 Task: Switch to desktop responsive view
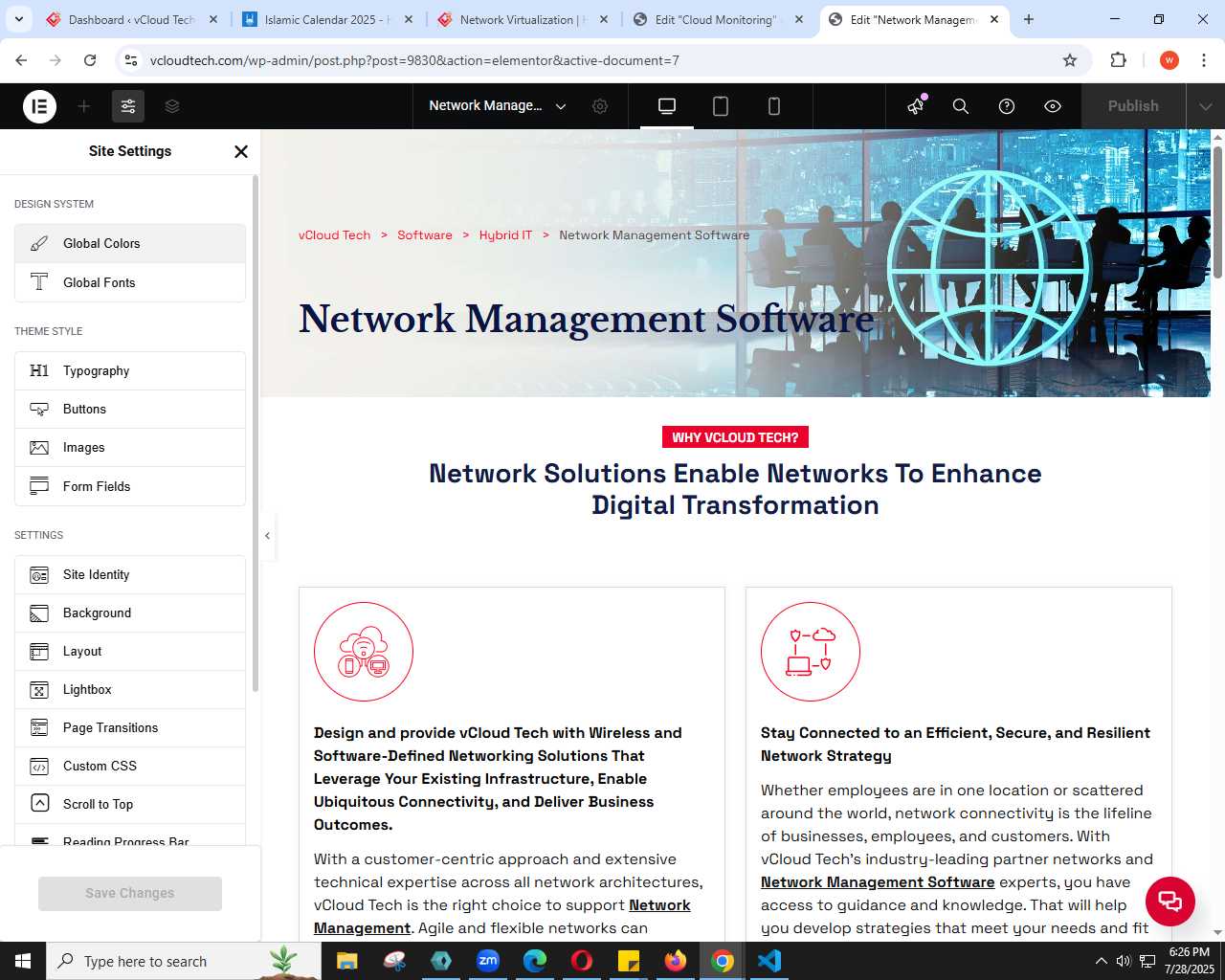tap(667, 106)
